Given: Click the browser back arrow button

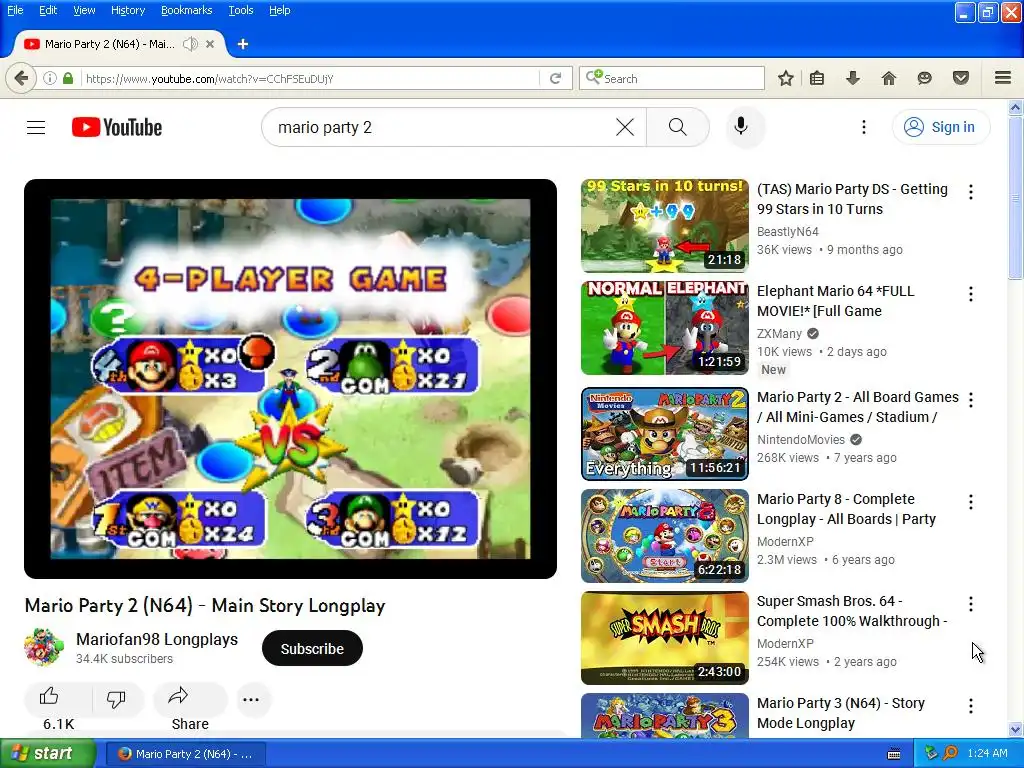Looking at the screenshot, I should coord(21,78).
